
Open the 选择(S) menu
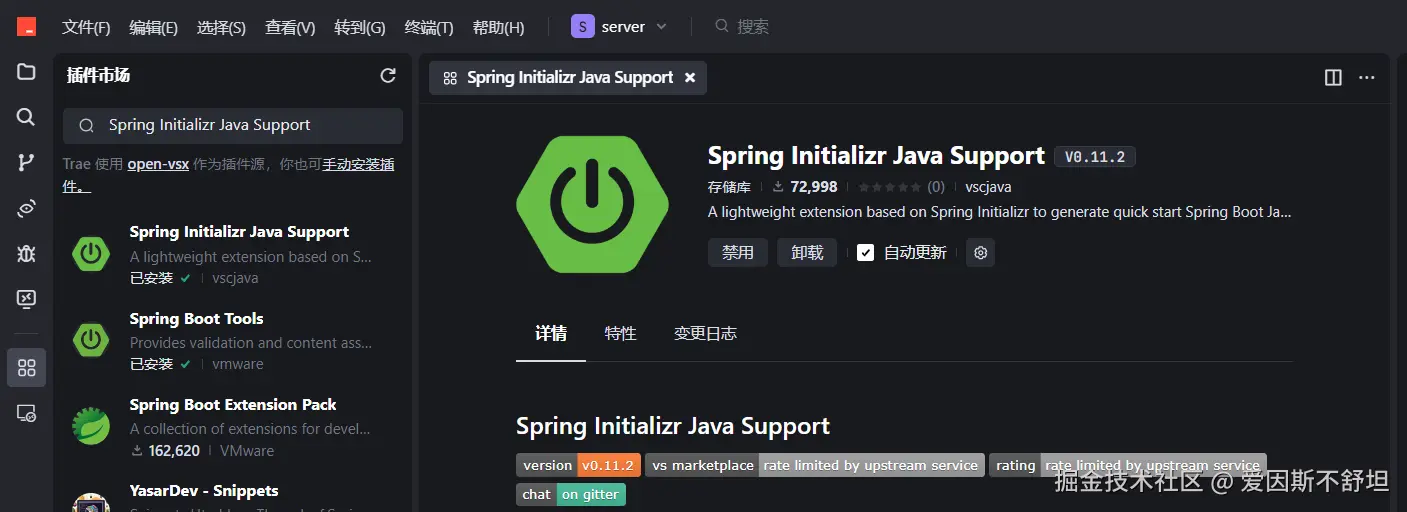[222, 27]
